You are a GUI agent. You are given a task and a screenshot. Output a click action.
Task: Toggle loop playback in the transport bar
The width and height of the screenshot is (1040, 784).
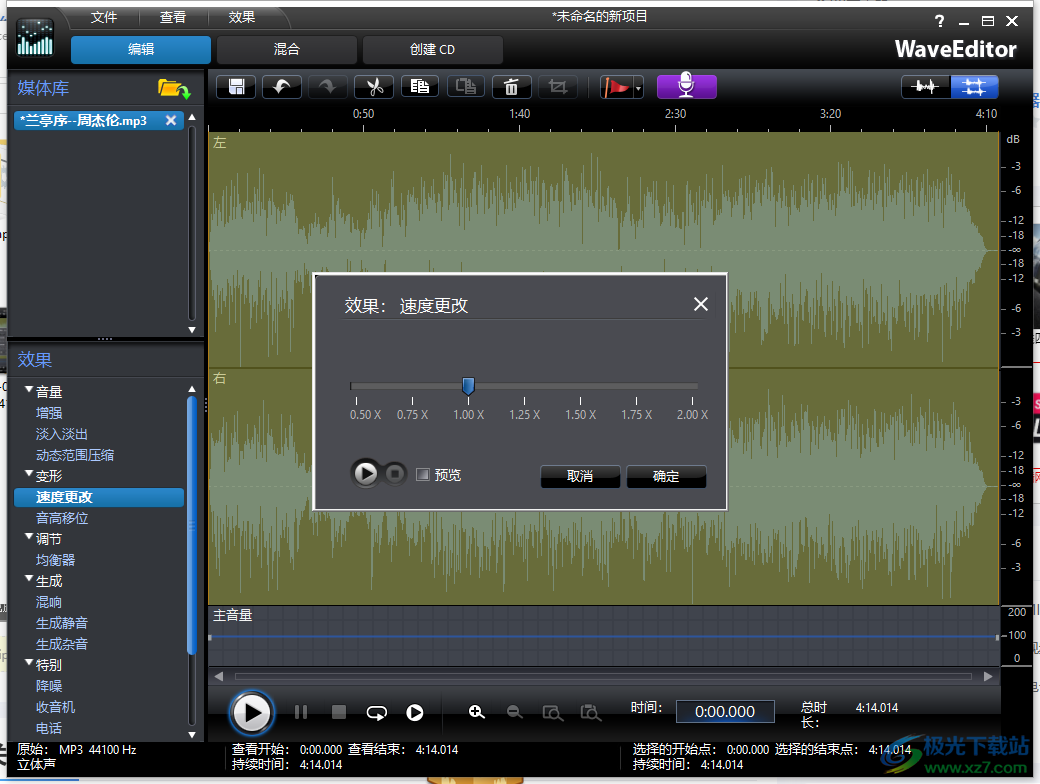(376, 712)
